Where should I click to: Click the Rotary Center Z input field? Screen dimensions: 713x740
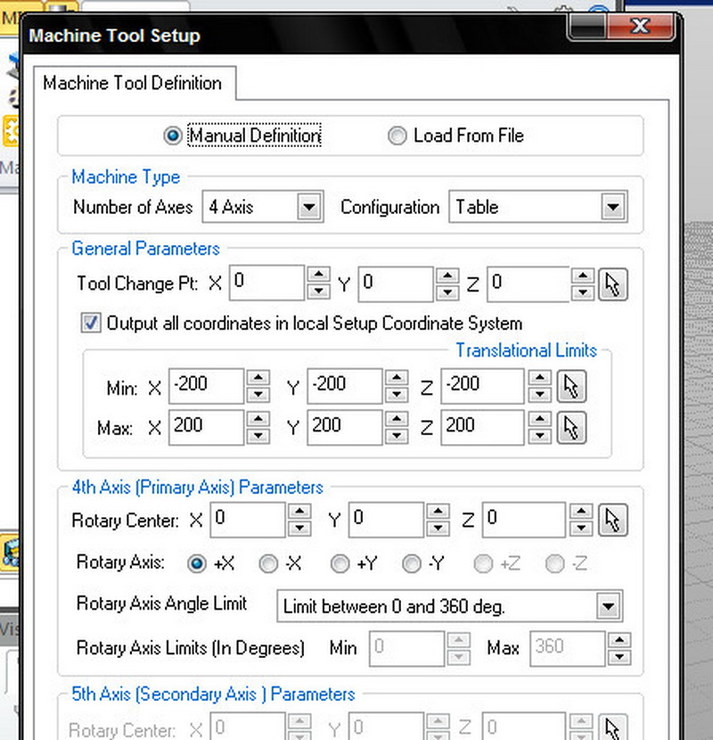pos(523,520)
